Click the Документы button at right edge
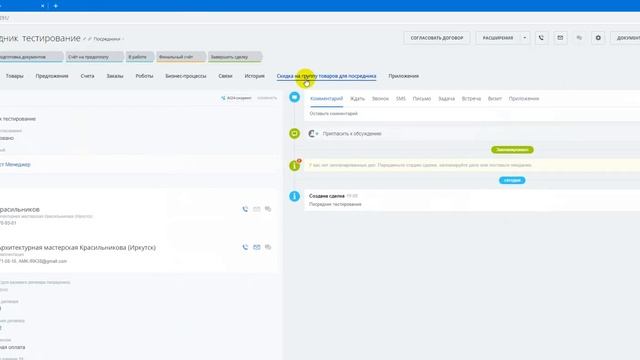Viewport: 640px width, 360px height. pyautogui.click(x=626, y=38)
